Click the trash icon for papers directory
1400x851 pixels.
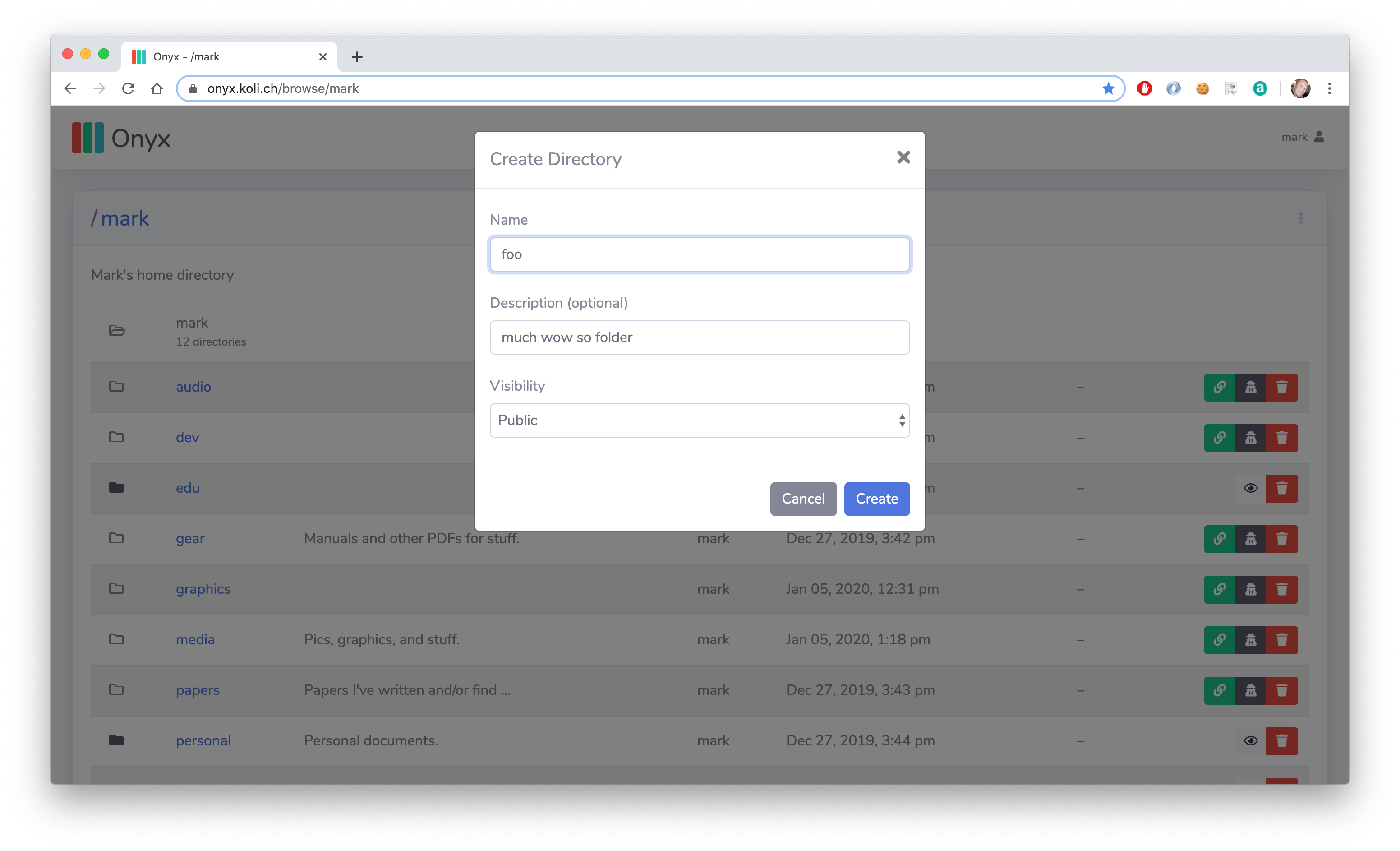pos(1282,691)
